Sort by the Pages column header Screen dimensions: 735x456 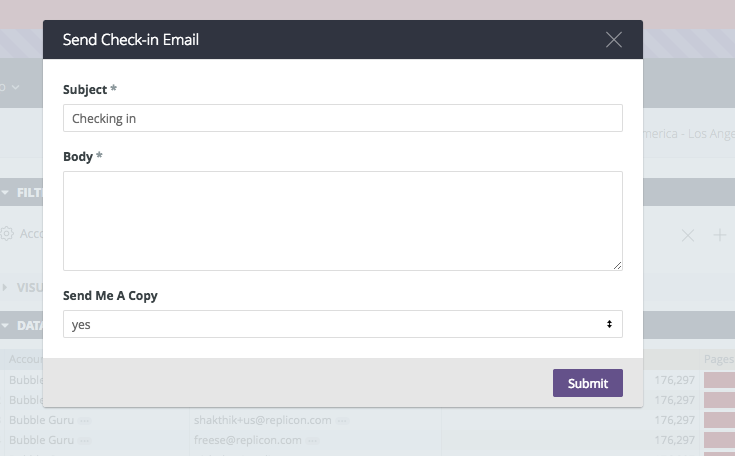(719, 359)
